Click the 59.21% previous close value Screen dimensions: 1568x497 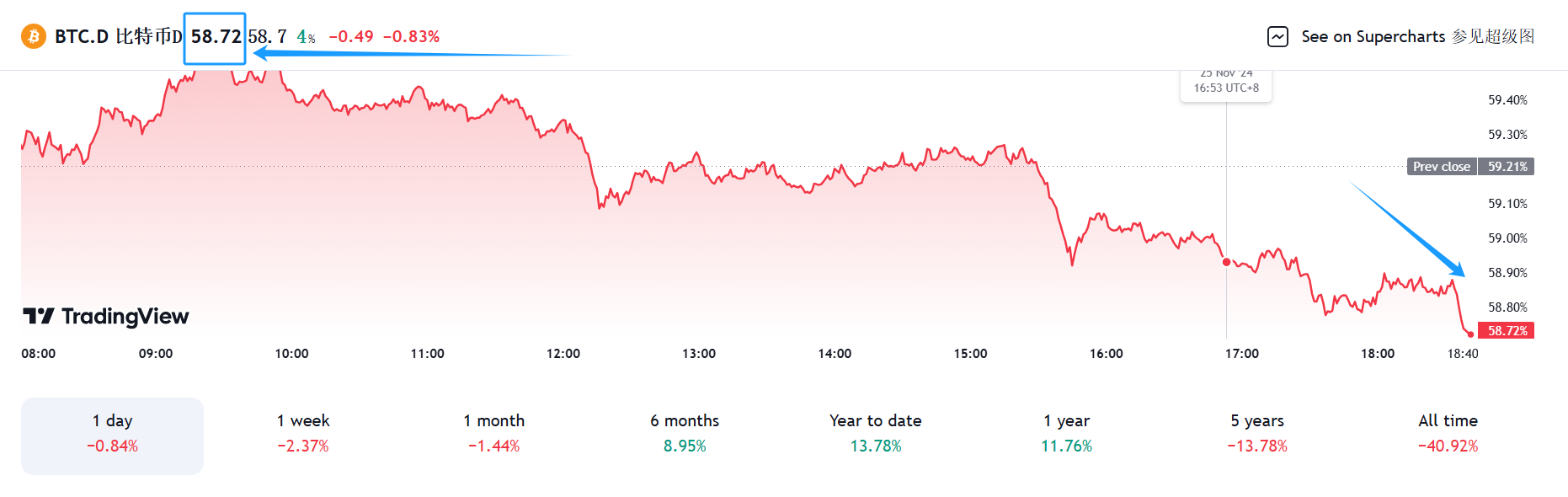coord(1507,167)
